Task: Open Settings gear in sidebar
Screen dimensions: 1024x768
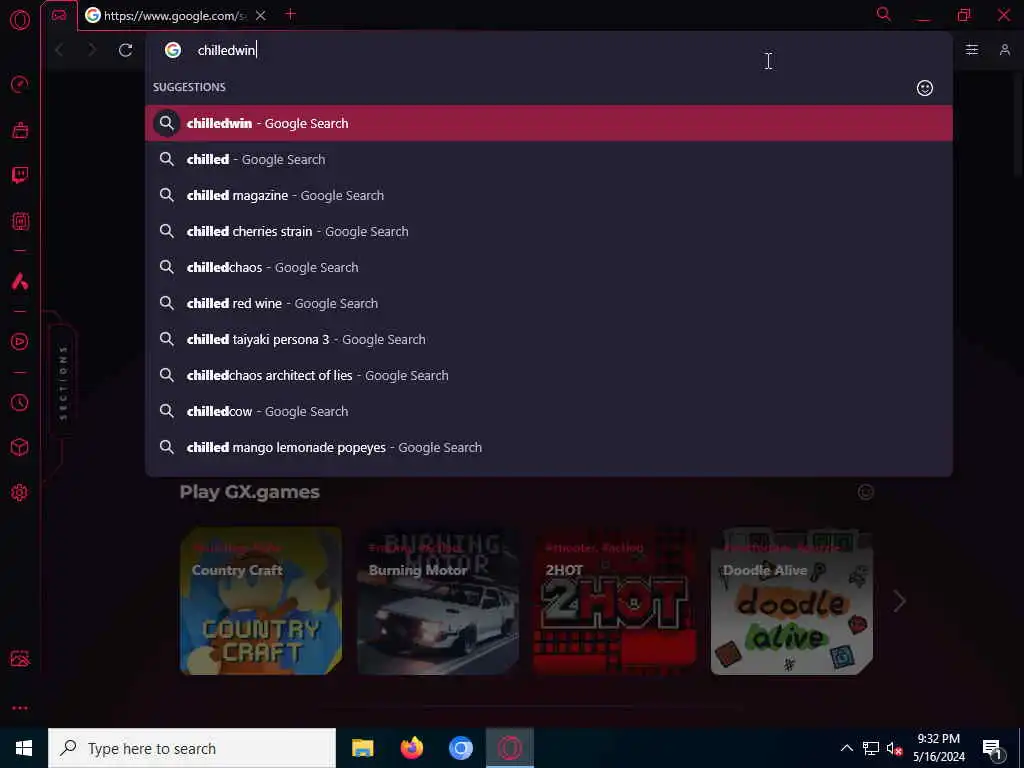Action: tap(20, 492)
